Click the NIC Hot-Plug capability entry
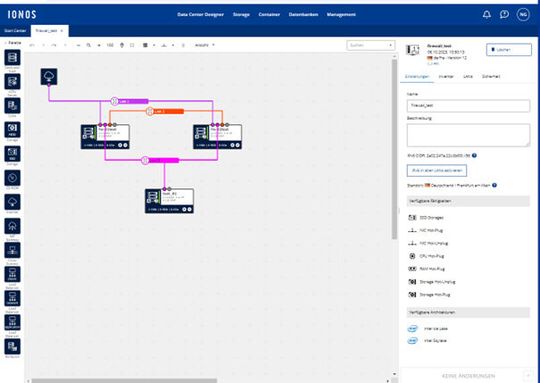540x383 pixels. [425, 230]
